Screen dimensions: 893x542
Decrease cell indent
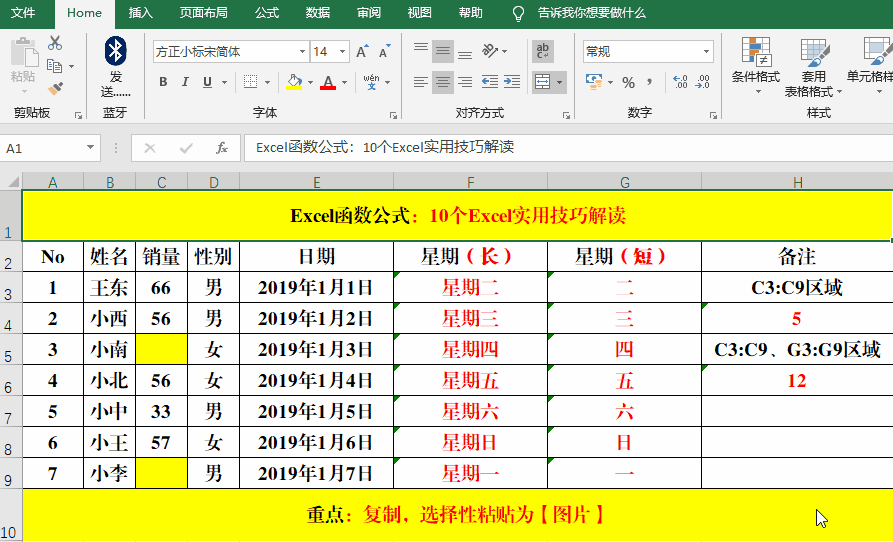tap(490, 82)
